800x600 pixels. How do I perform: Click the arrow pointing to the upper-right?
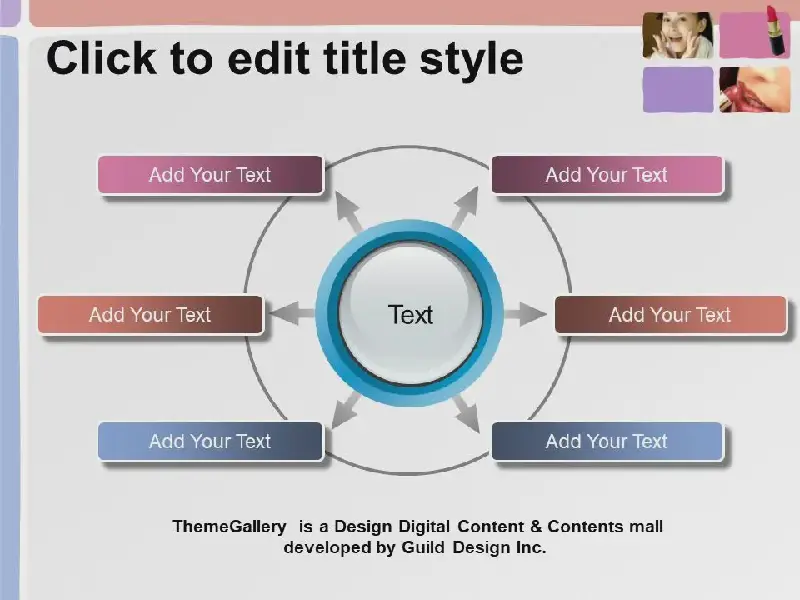pyautogui.click(x=464, y=211)
